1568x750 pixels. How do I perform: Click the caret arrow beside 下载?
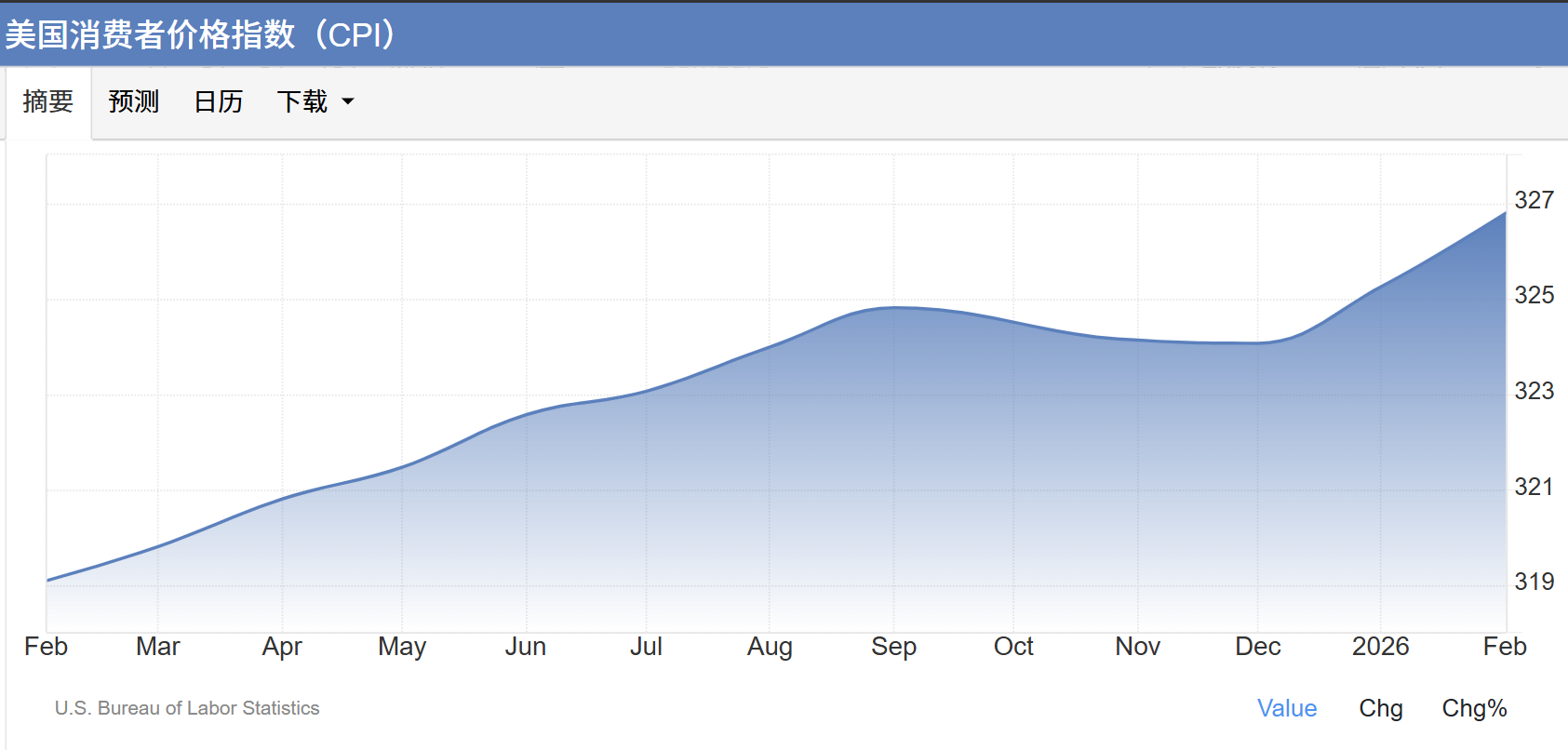[348, 101]
